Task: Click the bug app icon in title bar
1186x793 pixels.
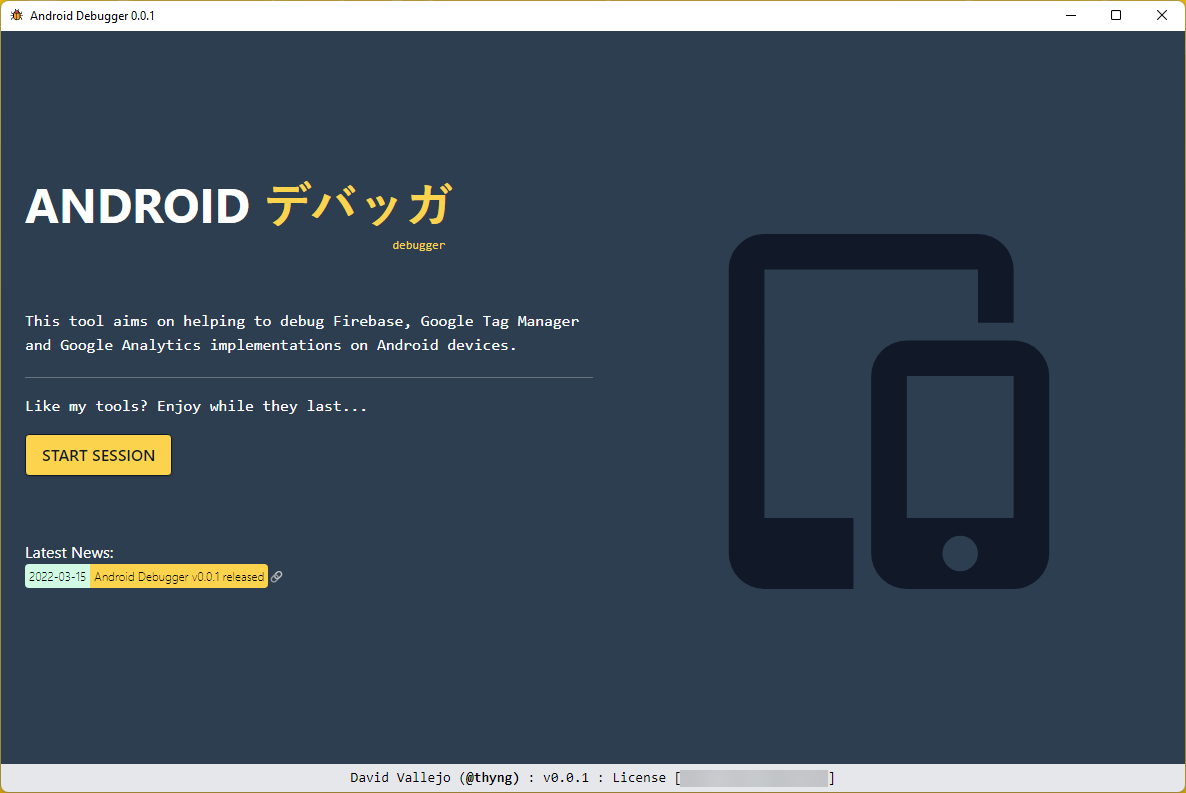Action: tap(16, 15)
